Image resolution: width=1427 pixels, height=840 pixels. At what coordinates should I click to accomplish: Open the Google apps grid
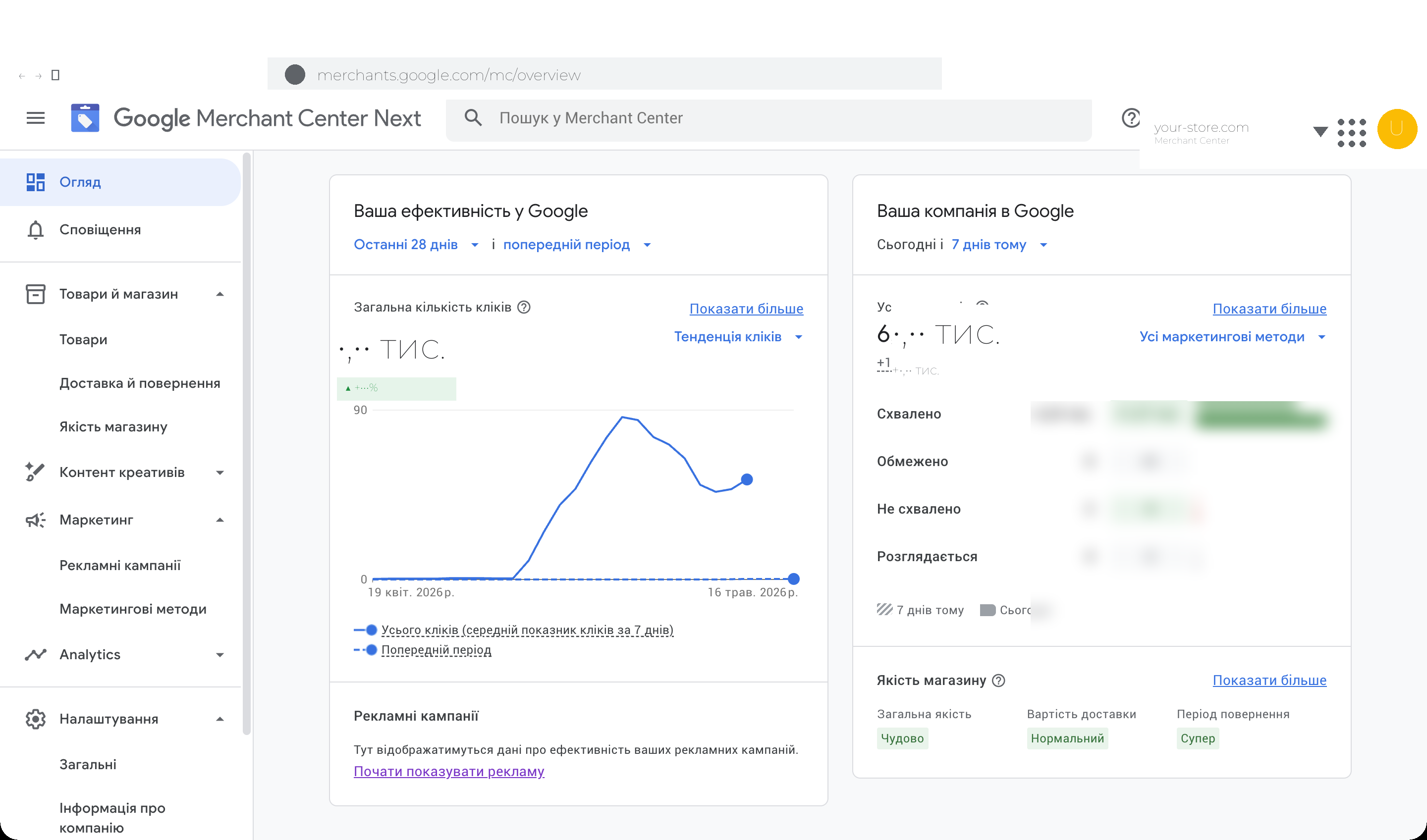pos(1351,132)
